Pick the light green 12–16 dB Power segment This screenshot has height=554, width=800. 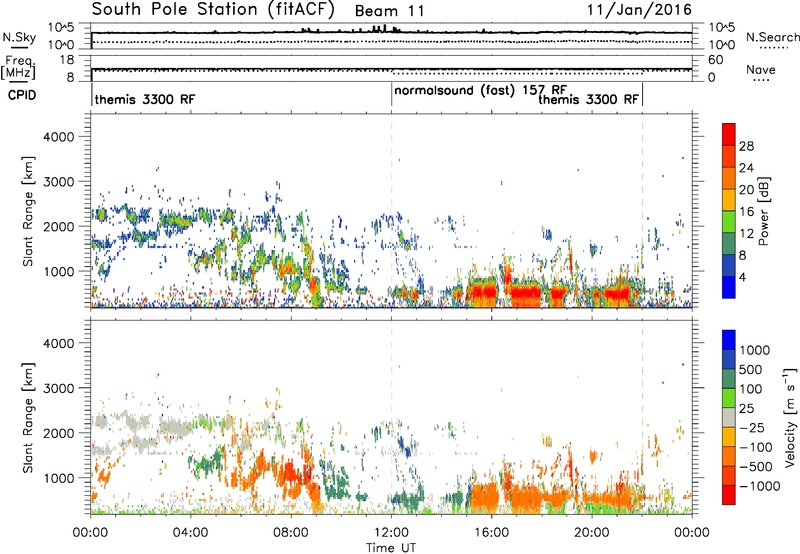coord(729,222)
